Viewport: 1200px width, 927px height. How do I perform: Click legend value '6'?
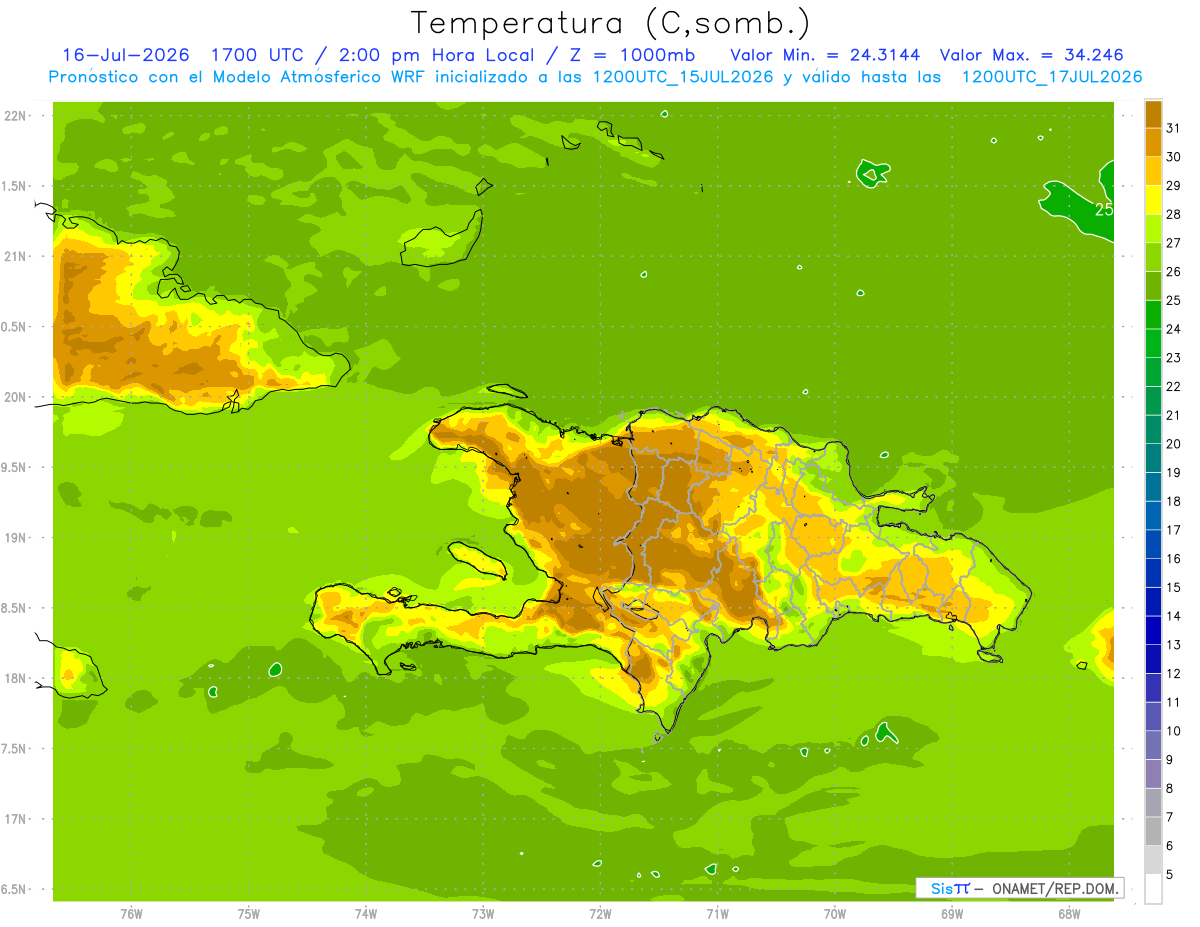tap(1169, 846)
